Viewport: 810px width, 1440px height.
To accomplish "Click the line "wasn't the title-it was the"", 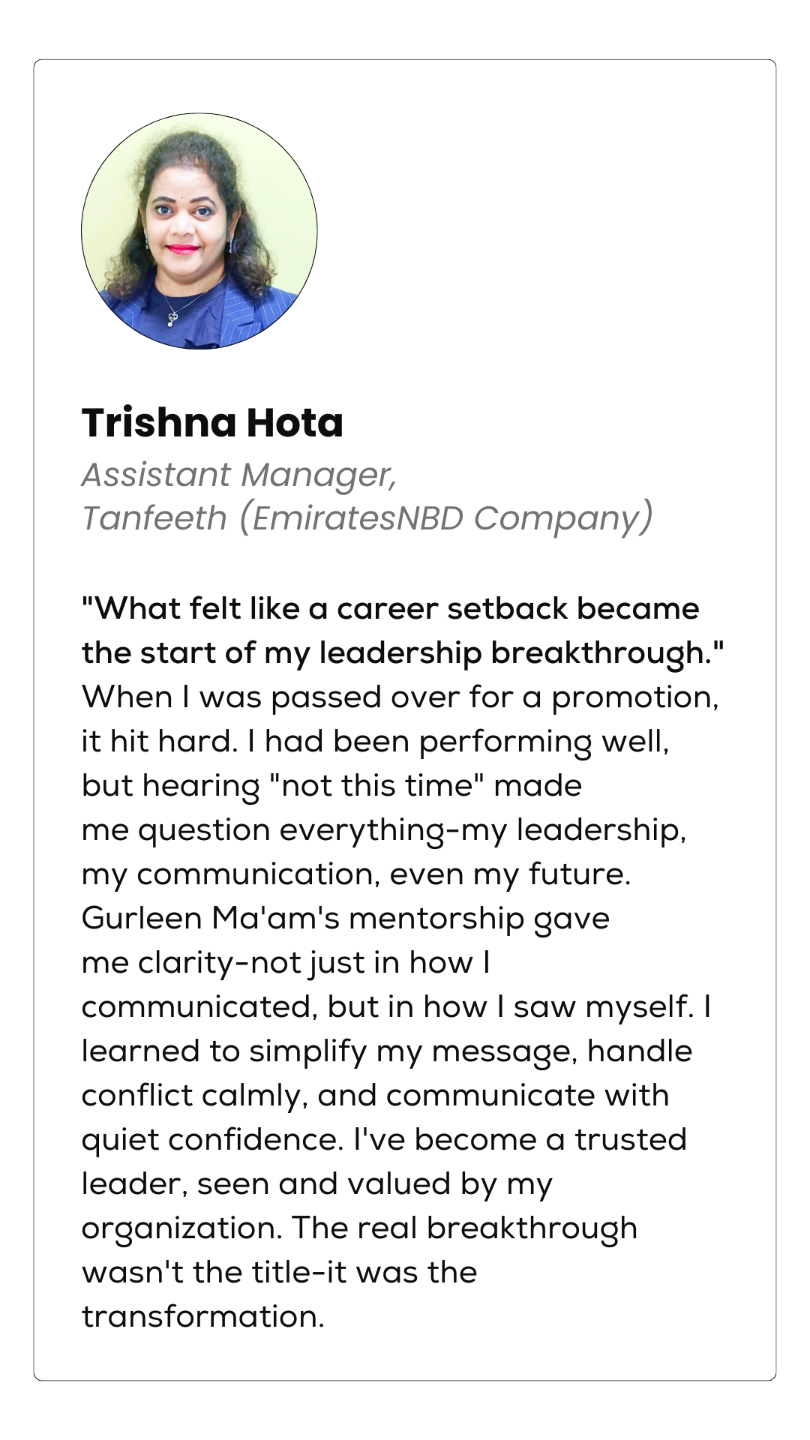I will pyautogui.click(x=279, y=1273).
